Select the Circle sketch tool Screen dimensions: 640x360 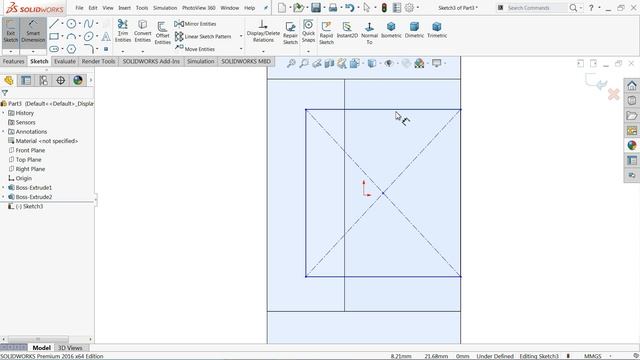pos(71,24)
